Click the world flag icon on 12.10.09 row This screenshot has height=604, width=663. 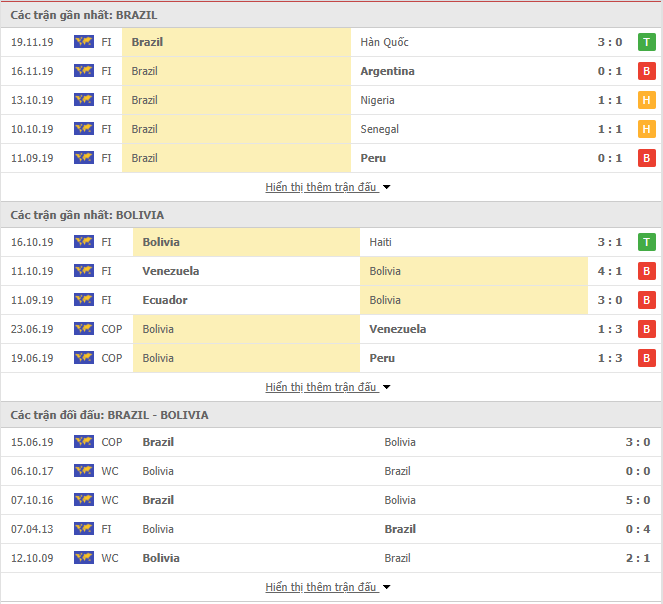click(x=84, y=558)
